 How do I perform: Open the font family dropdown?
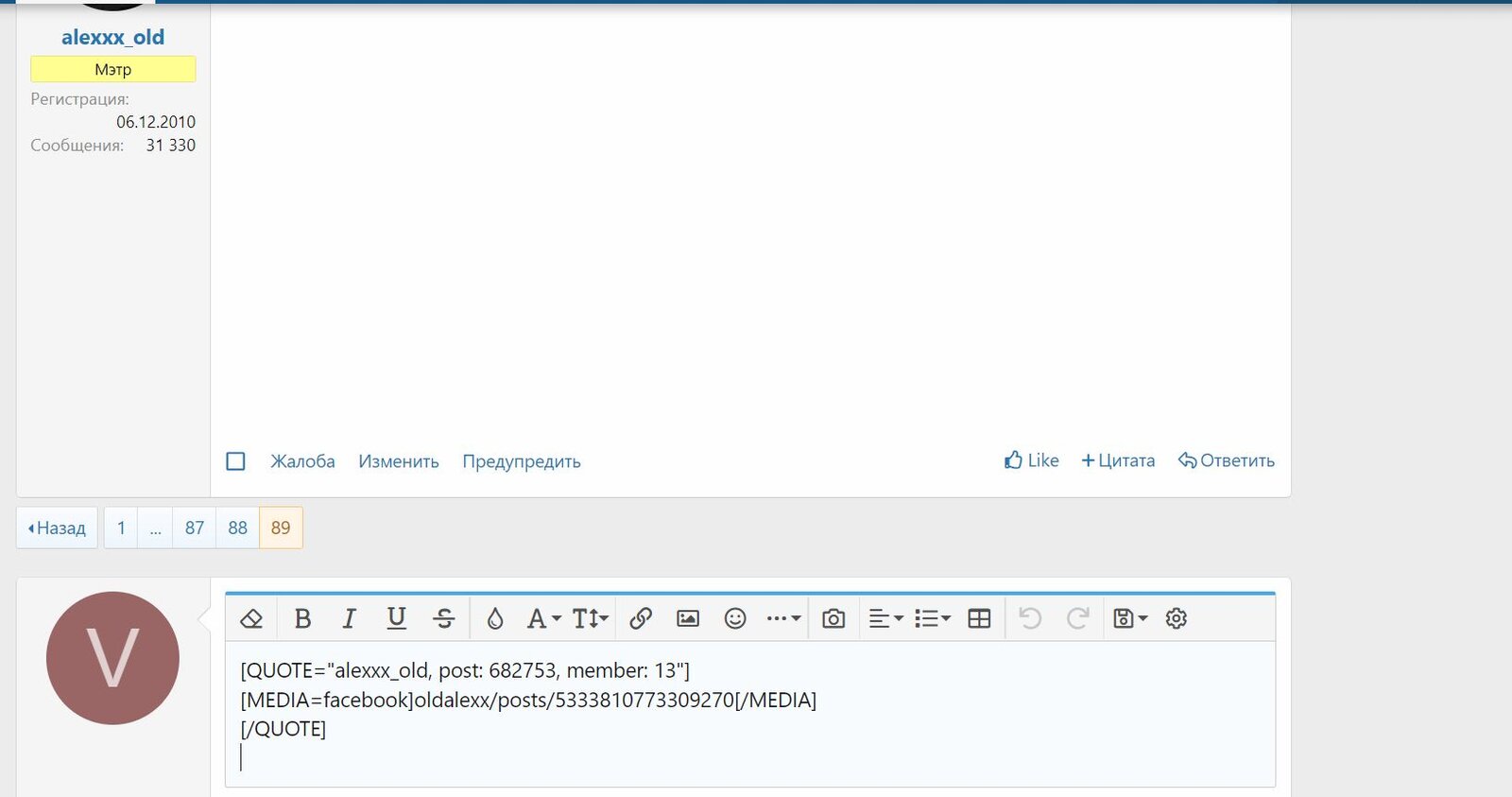(543, 618)
